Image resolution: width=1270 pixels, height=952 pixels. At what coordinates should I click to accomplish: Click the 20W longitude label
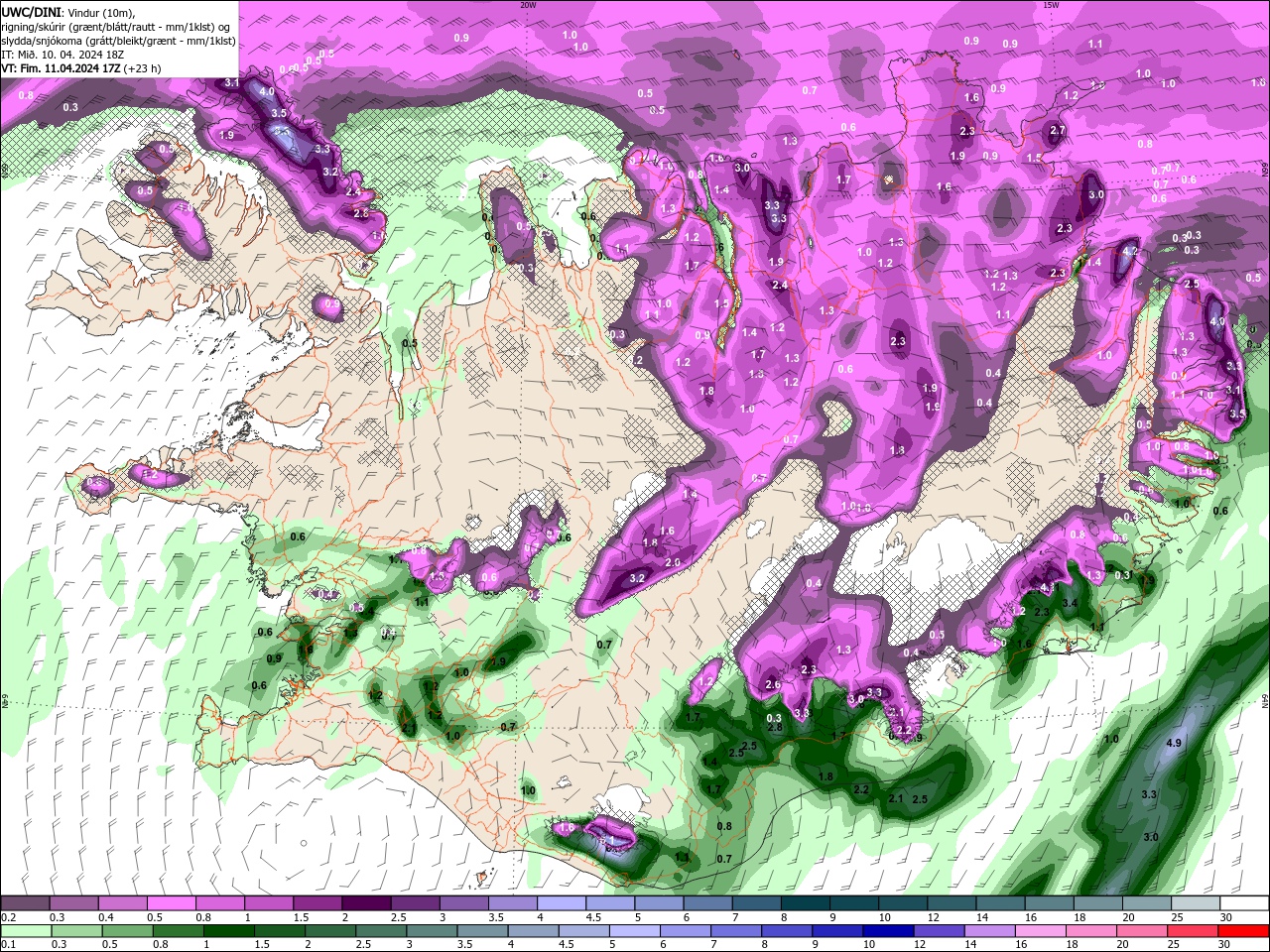point(528,5)
